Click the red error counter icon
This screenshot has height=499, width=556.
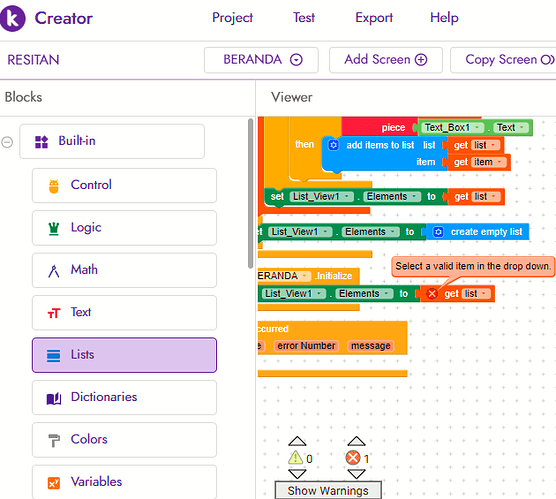[353, 458]
